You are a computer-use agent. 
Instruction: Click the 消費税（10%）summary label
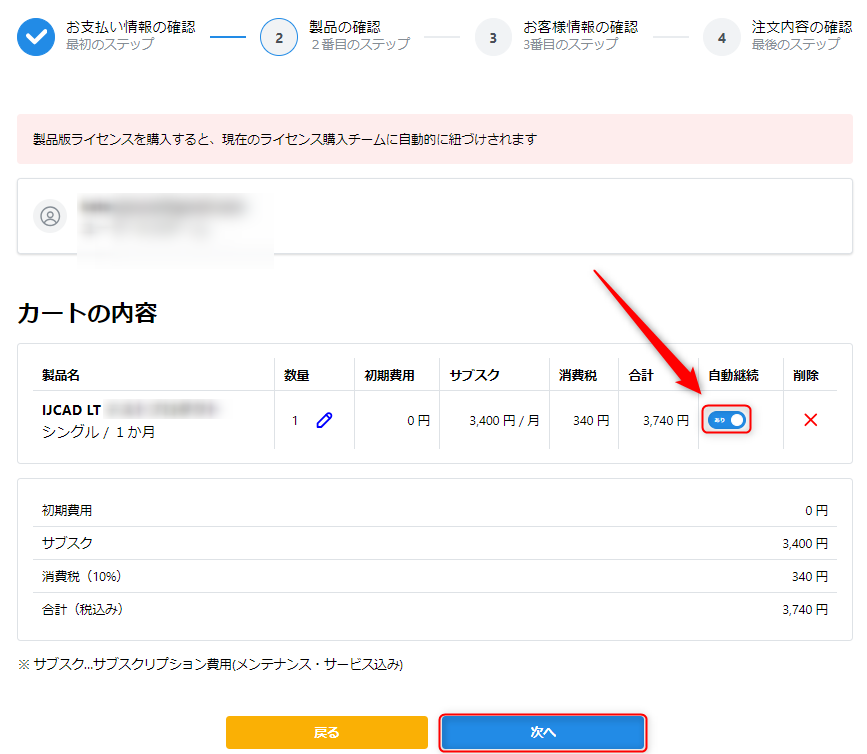81,576
